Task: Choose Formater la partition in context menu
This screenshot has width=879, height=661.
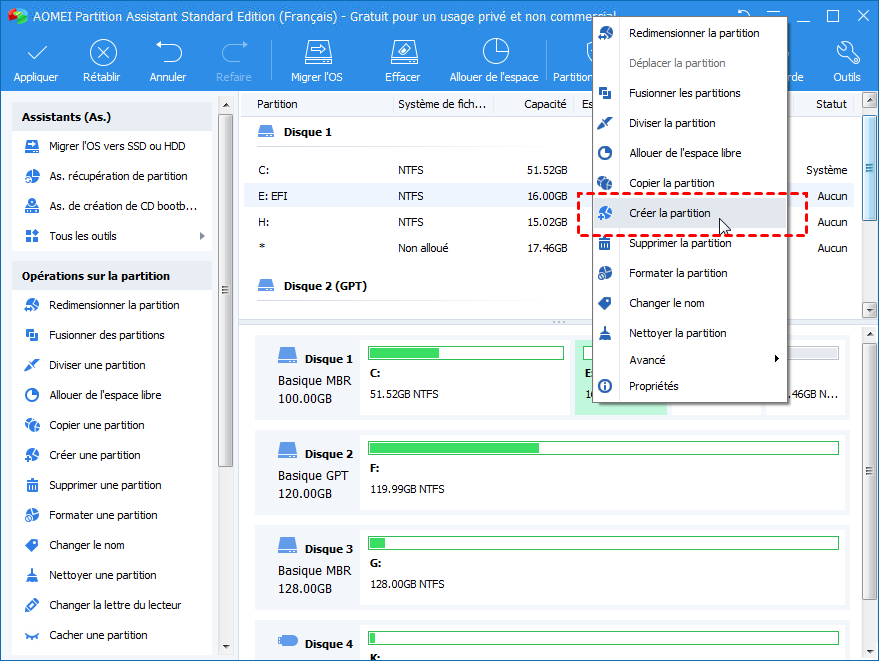Action: tap(691, 273)
